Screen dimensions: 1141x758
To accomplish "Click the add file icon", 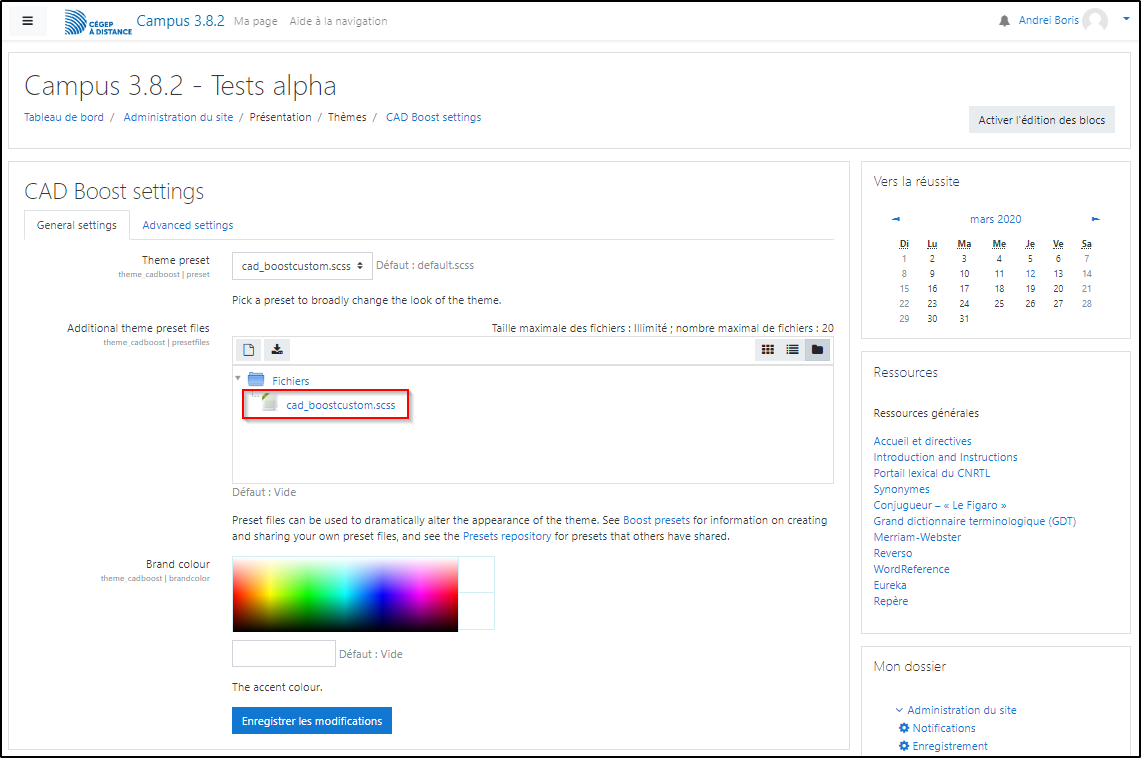I will pyautogui.click(x=249, y=349).
